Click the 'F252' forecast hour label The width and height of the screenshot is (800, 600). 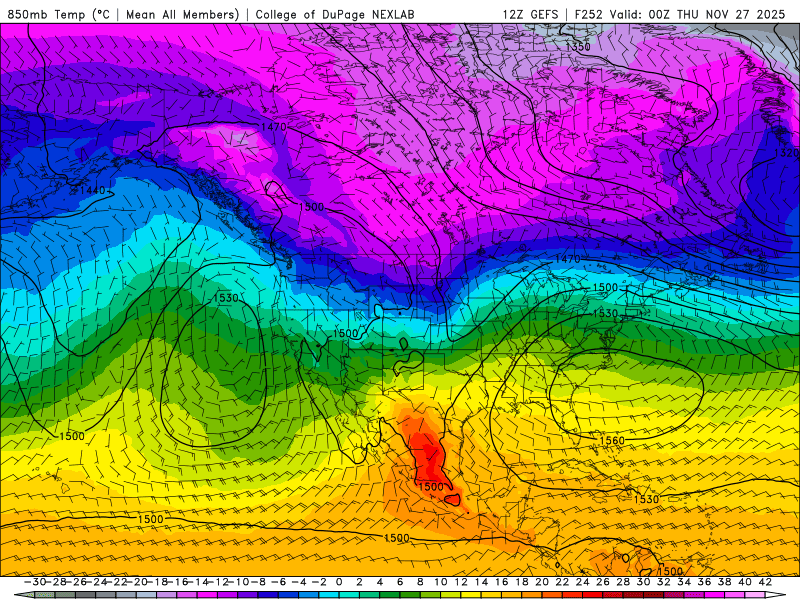pos(589,14)
